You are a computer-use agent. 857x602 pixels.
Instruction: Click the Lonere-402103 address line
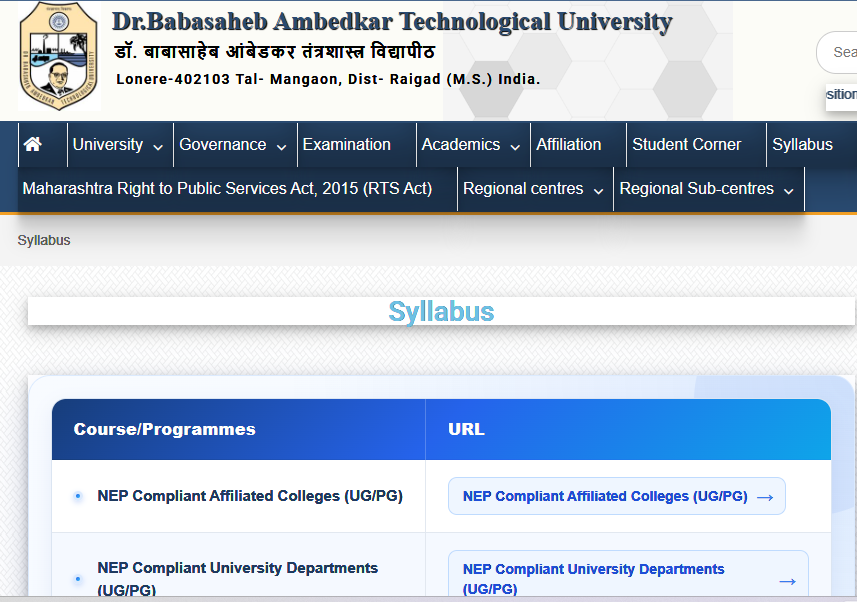[x=328, y=79]
